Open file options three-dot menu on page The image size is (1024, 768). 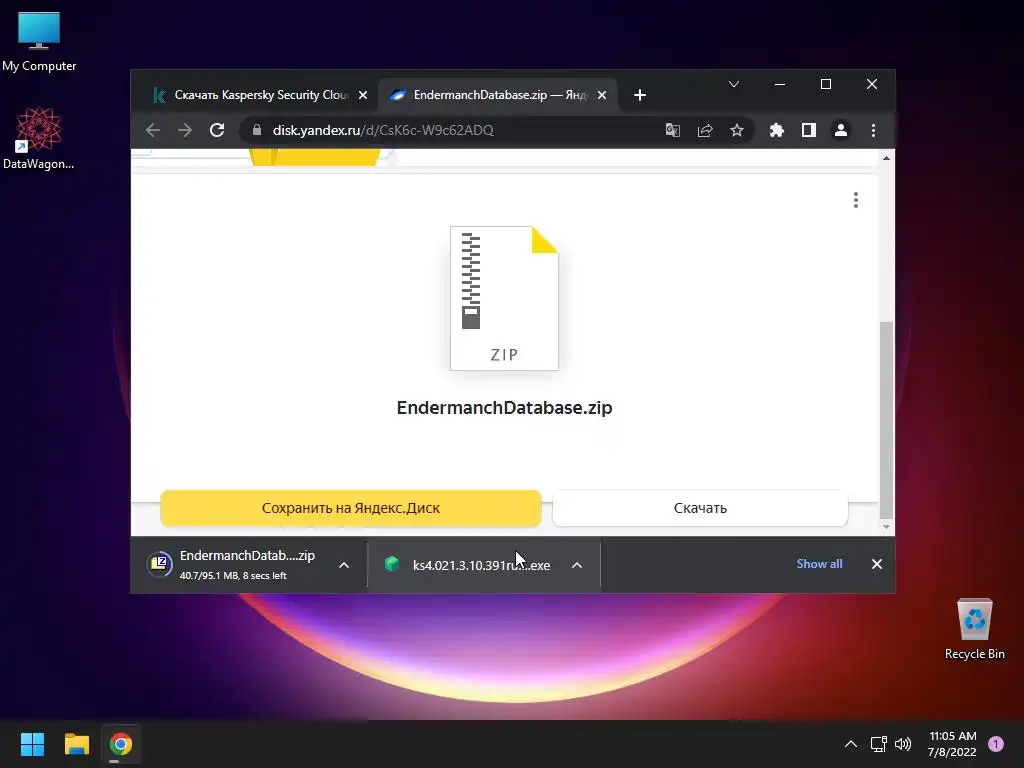(856, 200)
